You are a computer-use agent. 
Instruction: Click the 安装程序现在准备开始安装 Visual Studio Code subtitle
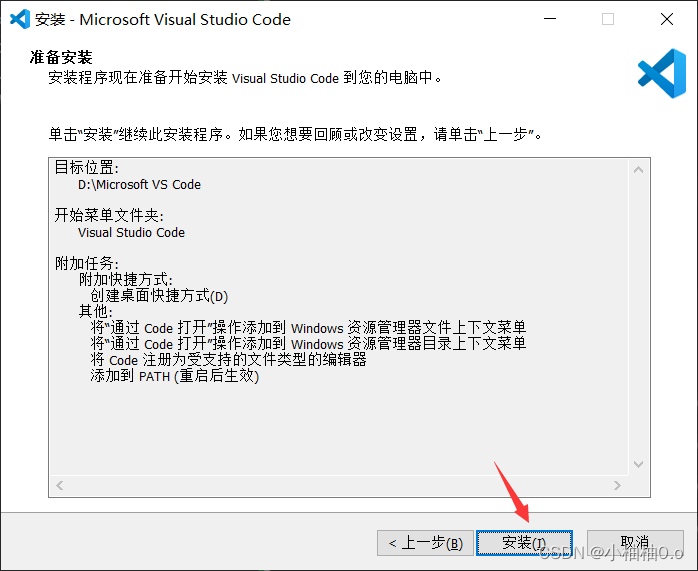[x=245, y=77]
